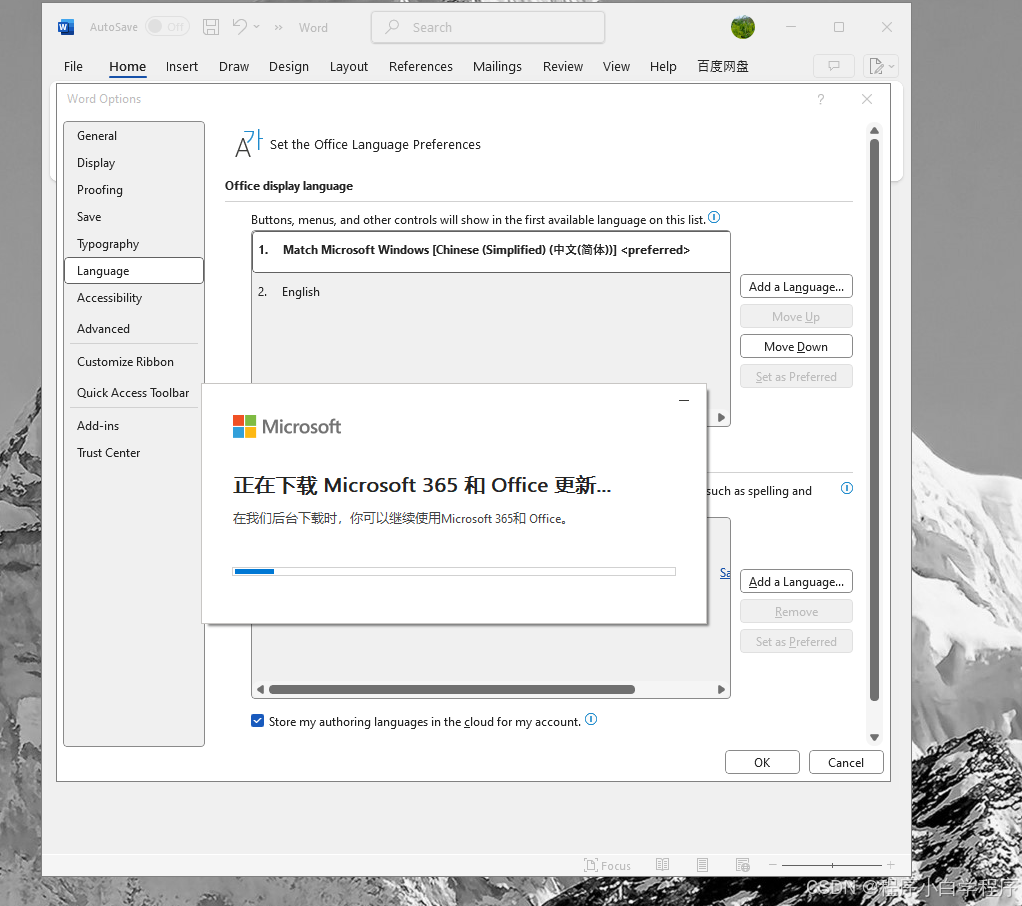Screen dimensions: 1022x906
Task: Switch to the Layout tab
Action: click(x=349, y=66)
